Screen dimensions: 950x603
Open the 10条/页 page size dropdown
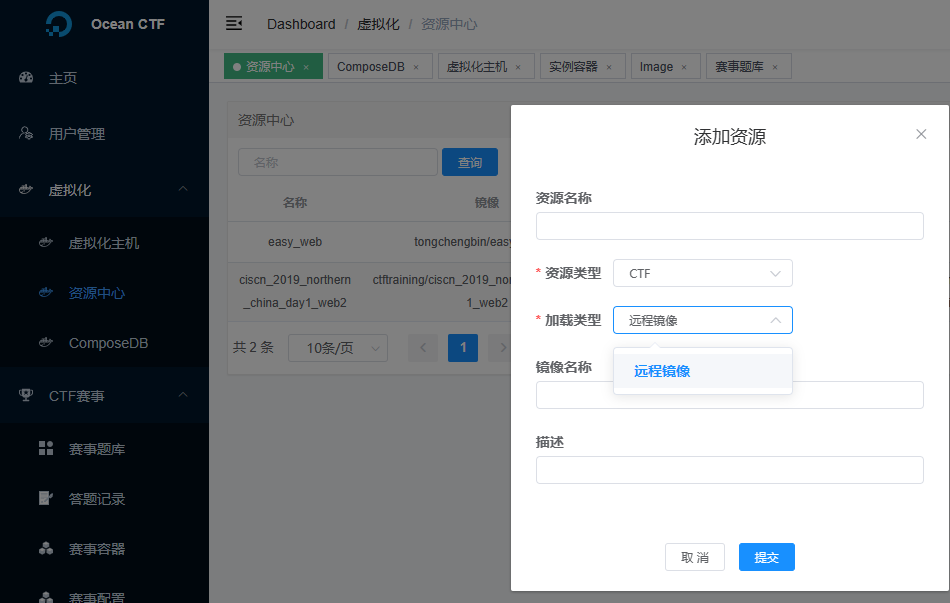[x=337, y=347]
